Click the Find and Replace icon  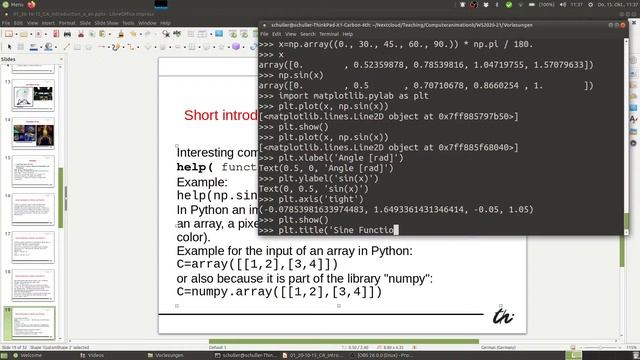pos(166,34)
